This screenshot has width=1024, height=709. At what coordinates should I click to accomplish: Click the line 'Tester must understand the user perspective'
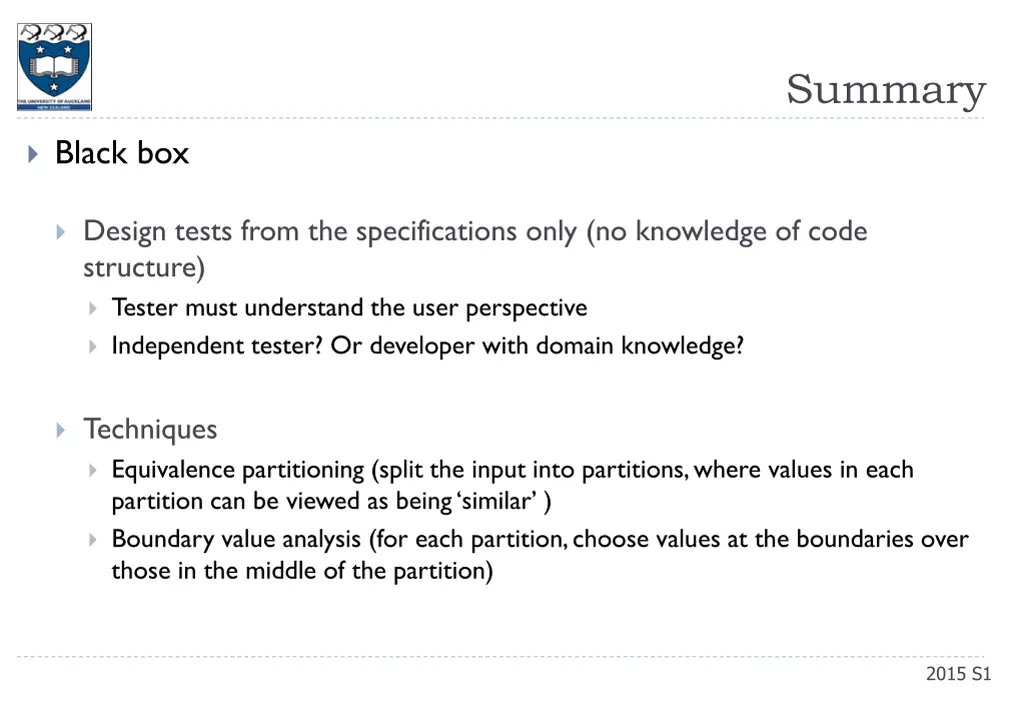349,307
